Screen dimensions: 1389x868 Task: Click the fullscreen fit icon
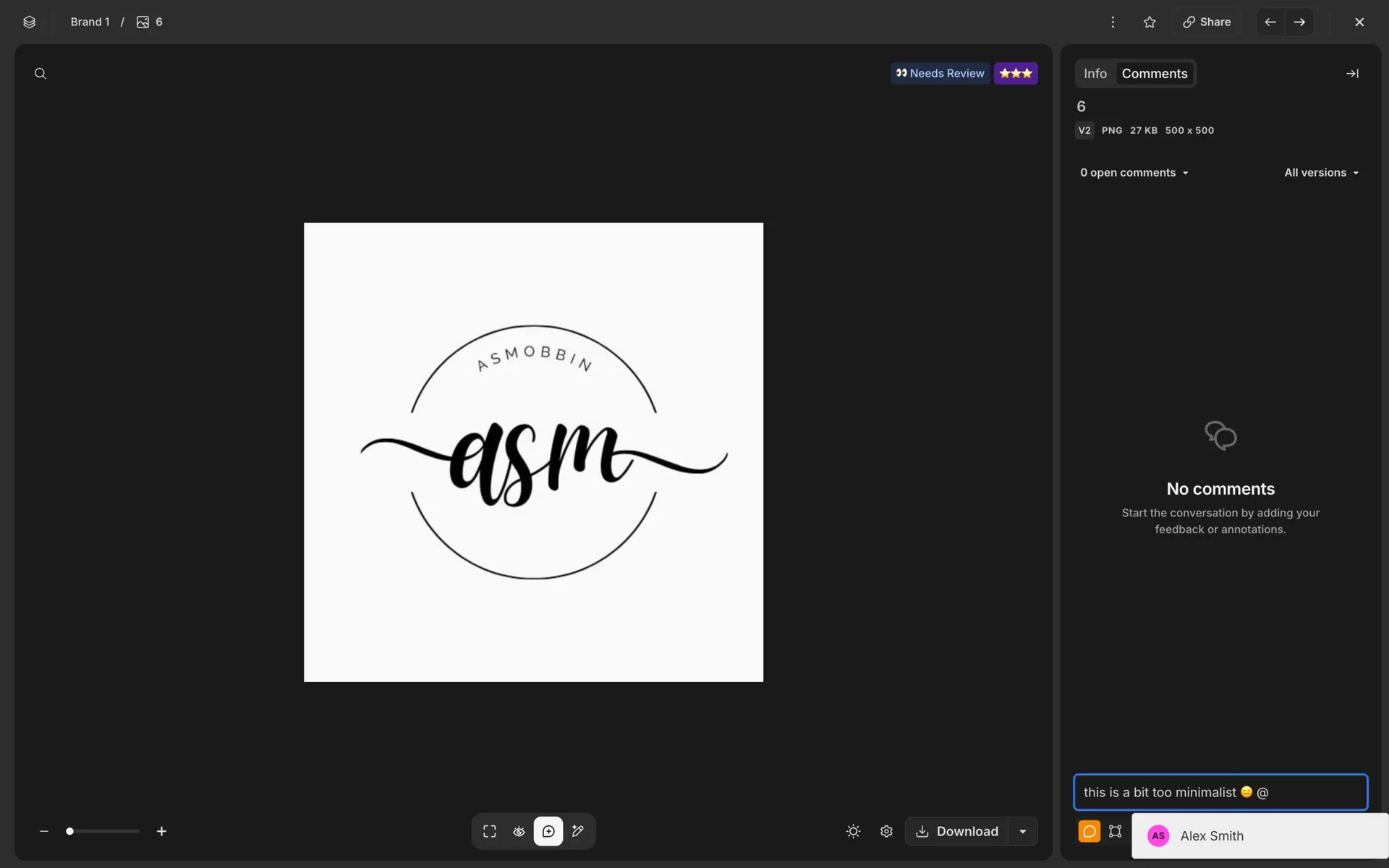tap(490, 831)
